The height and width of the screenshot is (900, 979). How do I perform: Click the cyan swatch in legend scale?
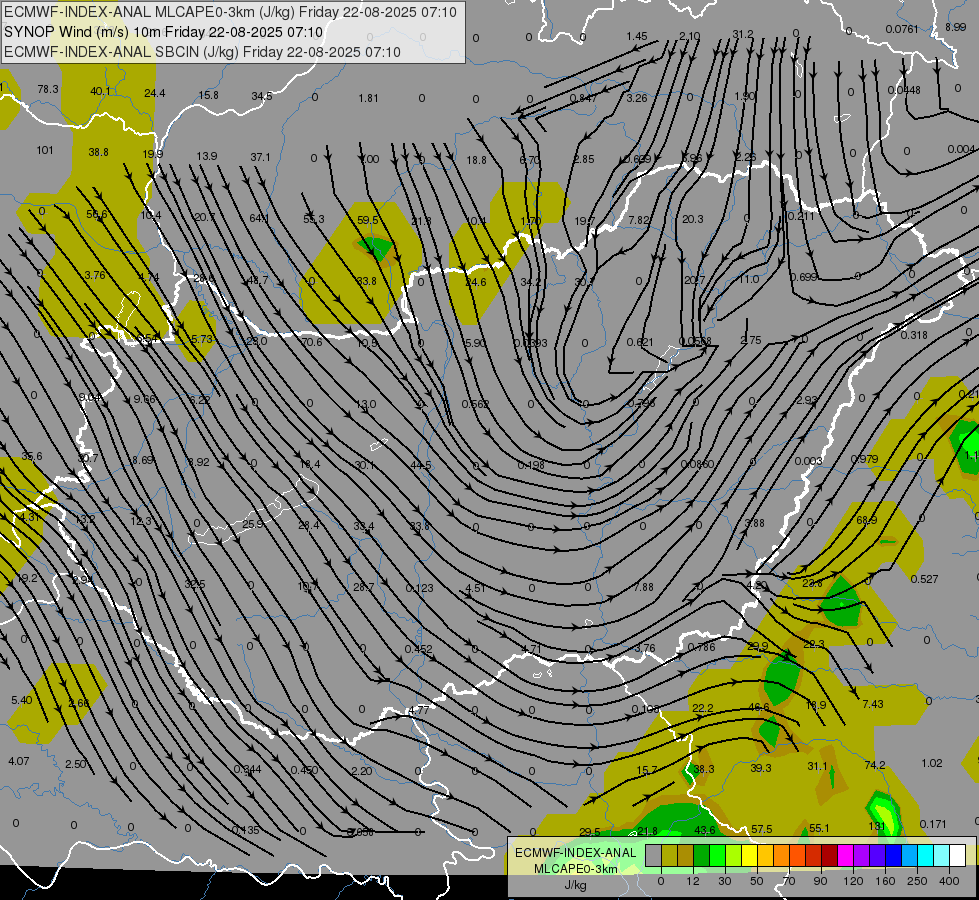click(925, 856)
